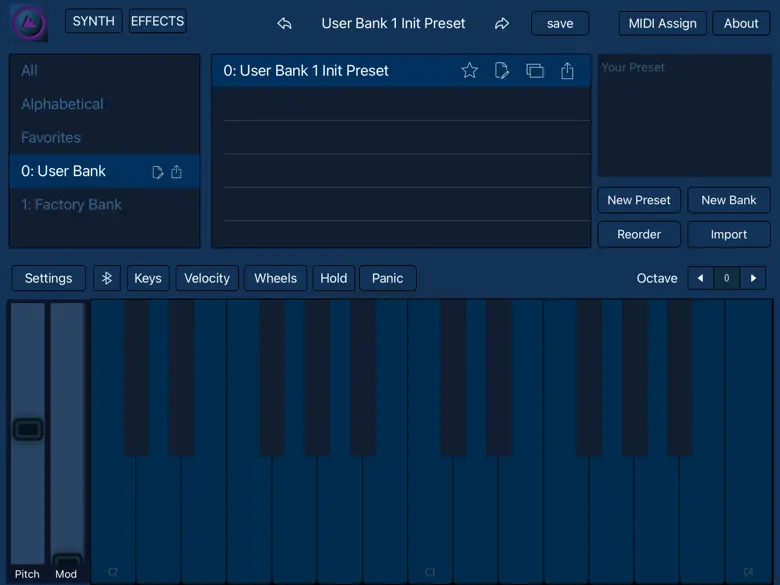This screenshot has width=780, height=585.
Task: Open the Bluetooth MIDI settings
Action: [107, 278]
